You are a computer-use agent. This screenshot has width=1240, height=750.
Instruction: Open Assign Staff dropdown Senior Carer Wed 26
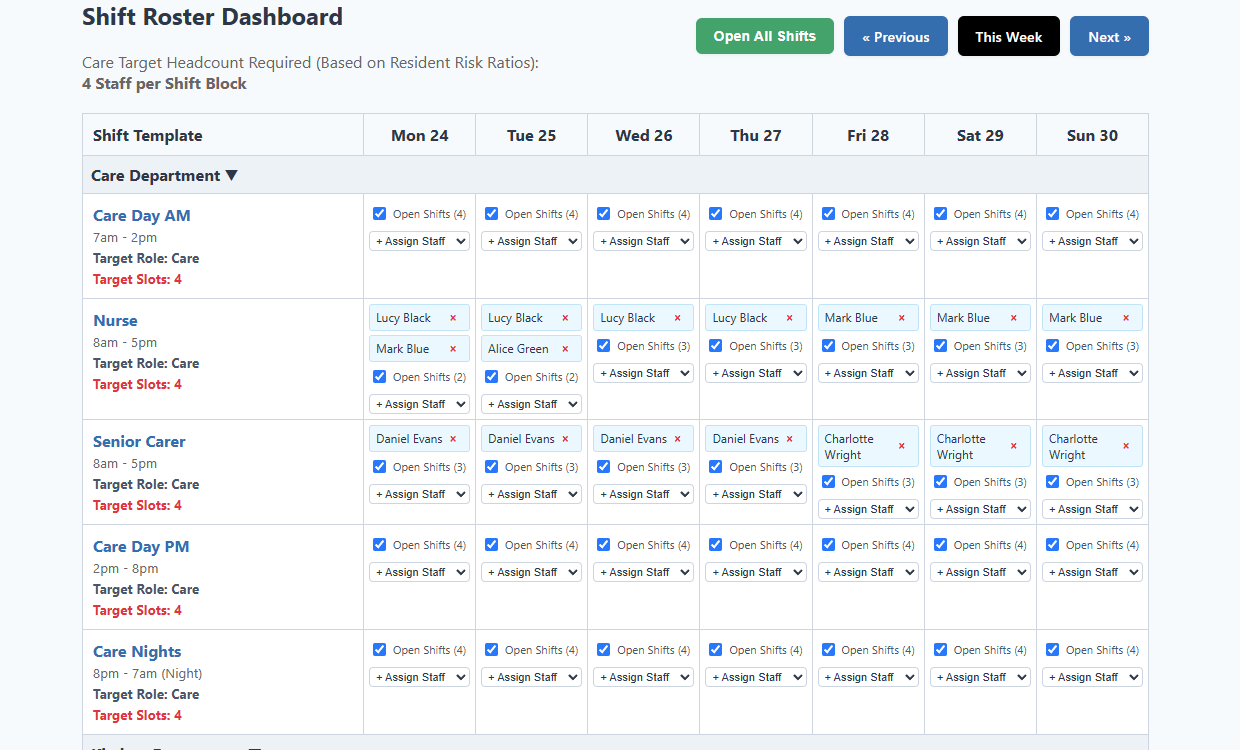(643, 494)
